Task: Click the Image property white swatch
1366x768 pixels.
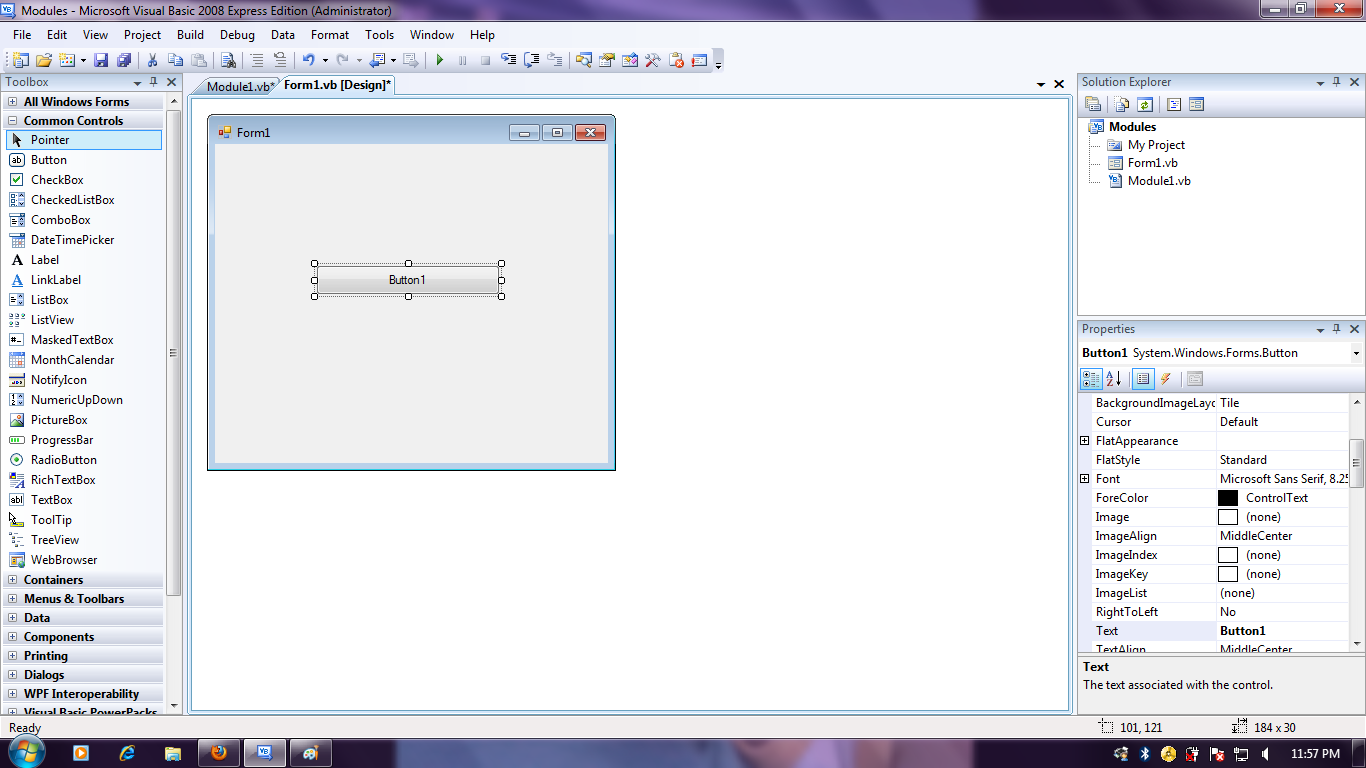Action: pos(1228,517)
